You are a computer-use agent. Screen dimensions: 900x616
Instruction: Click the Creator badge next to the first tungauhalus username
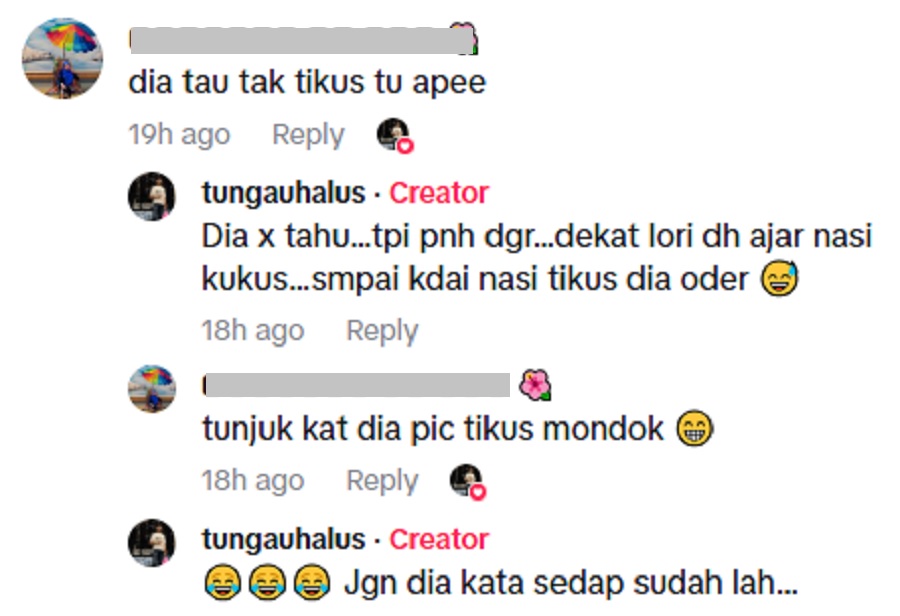coord(439,192)
